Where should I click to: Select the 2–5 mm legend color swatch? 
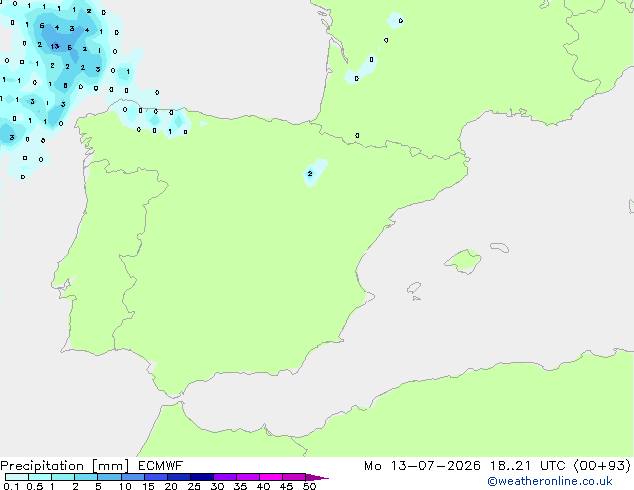coord(86,477)
